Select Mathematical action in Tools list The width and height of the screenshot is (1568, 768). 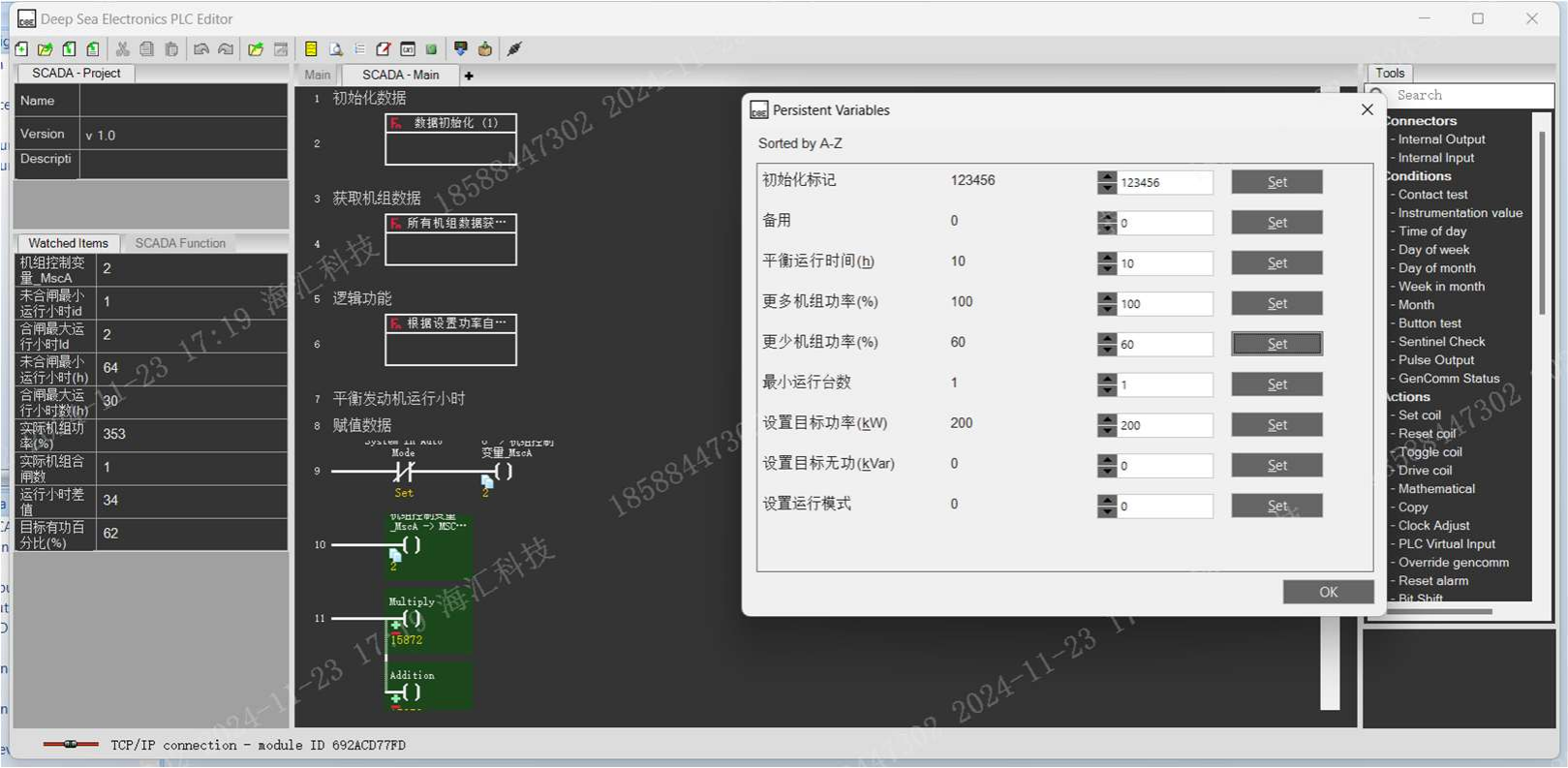(x=1436, y=489)
